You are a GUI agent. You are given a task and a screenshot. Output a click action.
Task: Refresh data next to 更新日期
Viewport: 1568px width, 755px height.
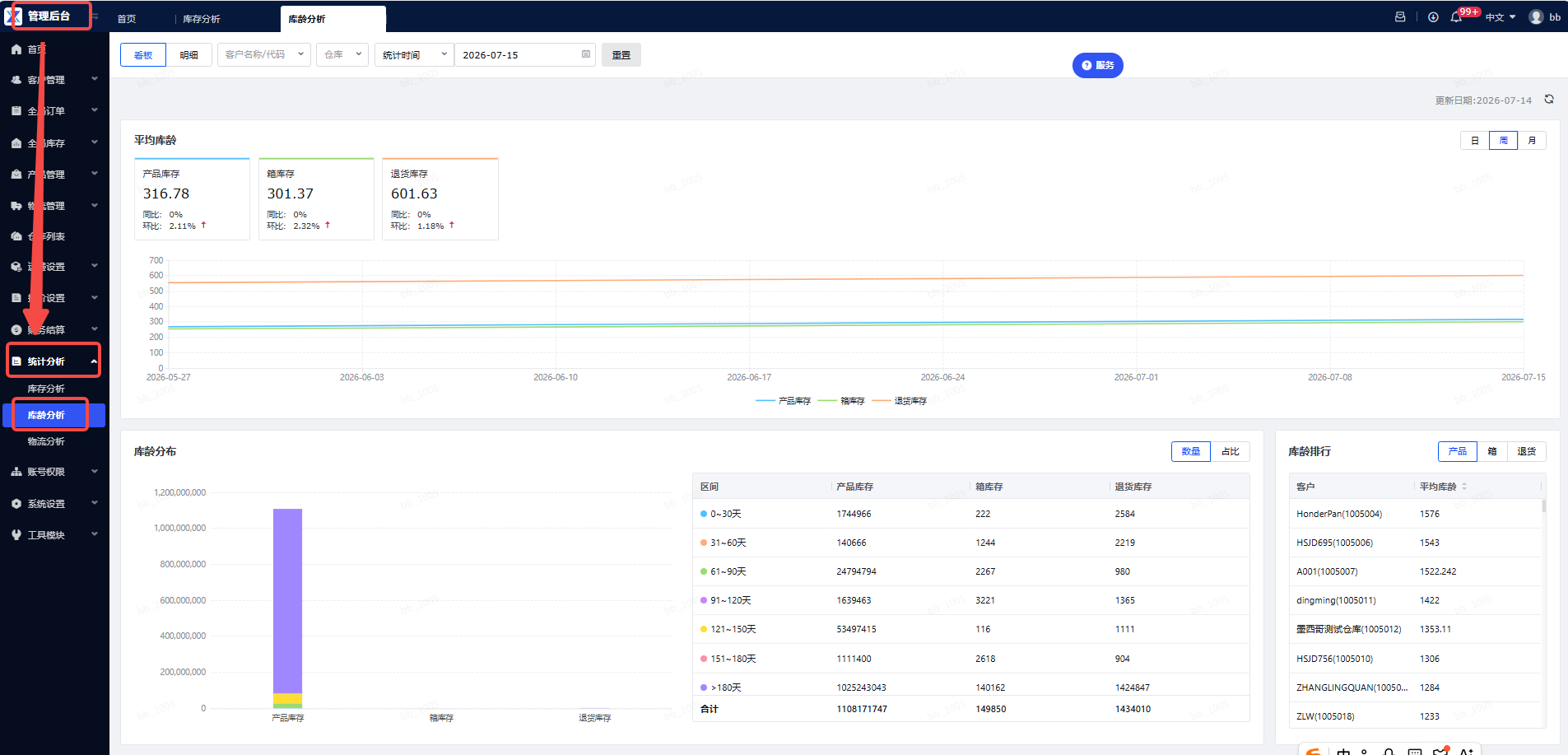pos(1549,99)
